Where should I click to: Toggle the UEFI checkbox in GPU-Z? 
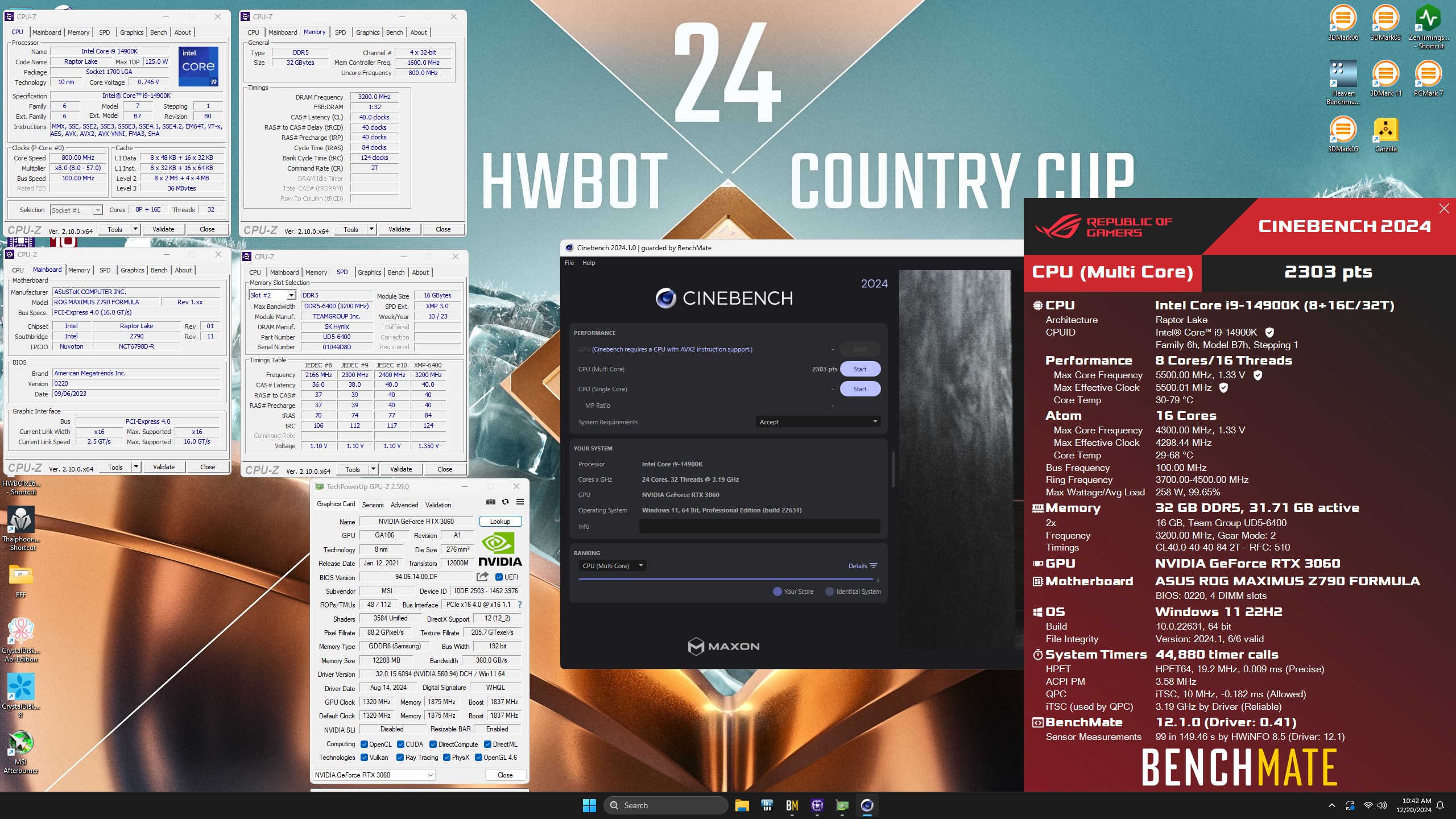(x=499, y=577)
